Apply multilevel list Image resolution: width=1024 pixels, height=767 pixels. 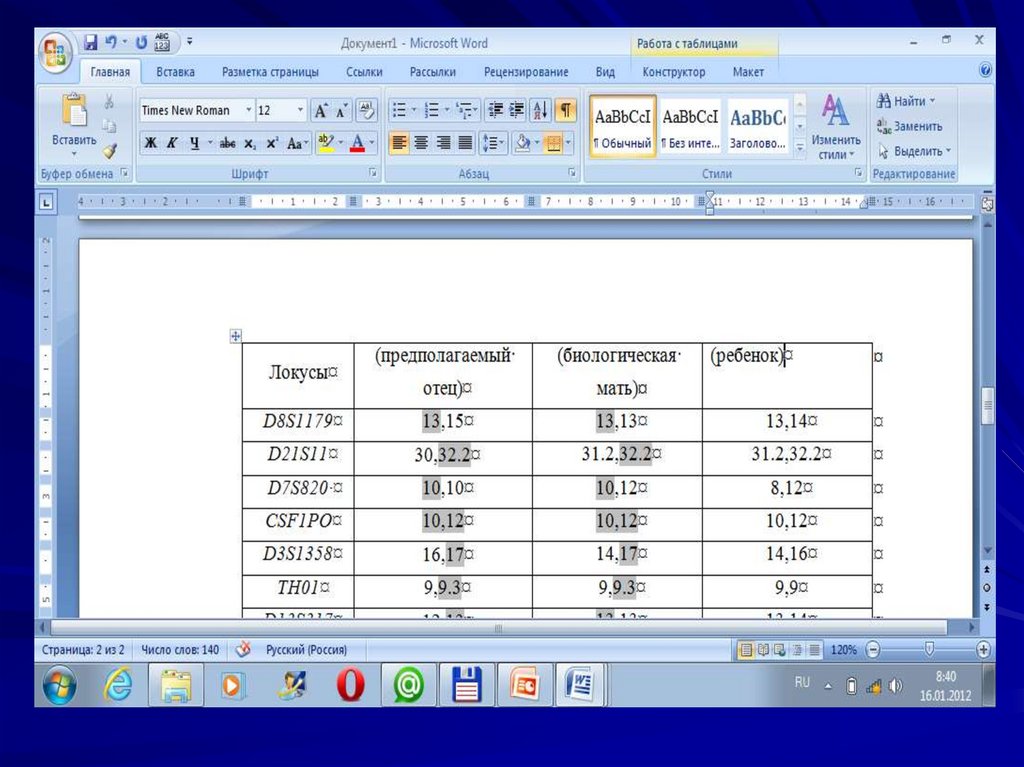tap(464, 110)
